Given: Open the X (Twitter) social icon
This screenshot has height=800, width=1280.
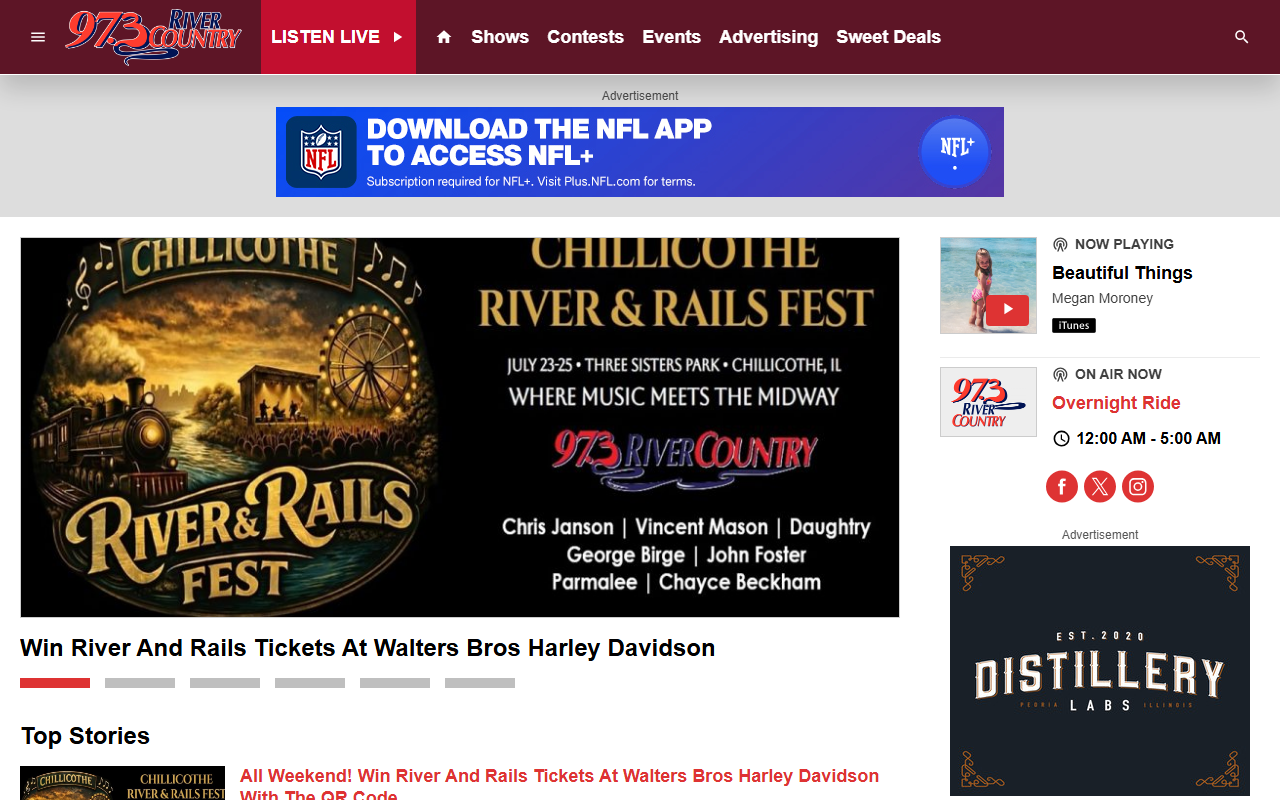Looking at the screenshot, I should pos(1100,487).
